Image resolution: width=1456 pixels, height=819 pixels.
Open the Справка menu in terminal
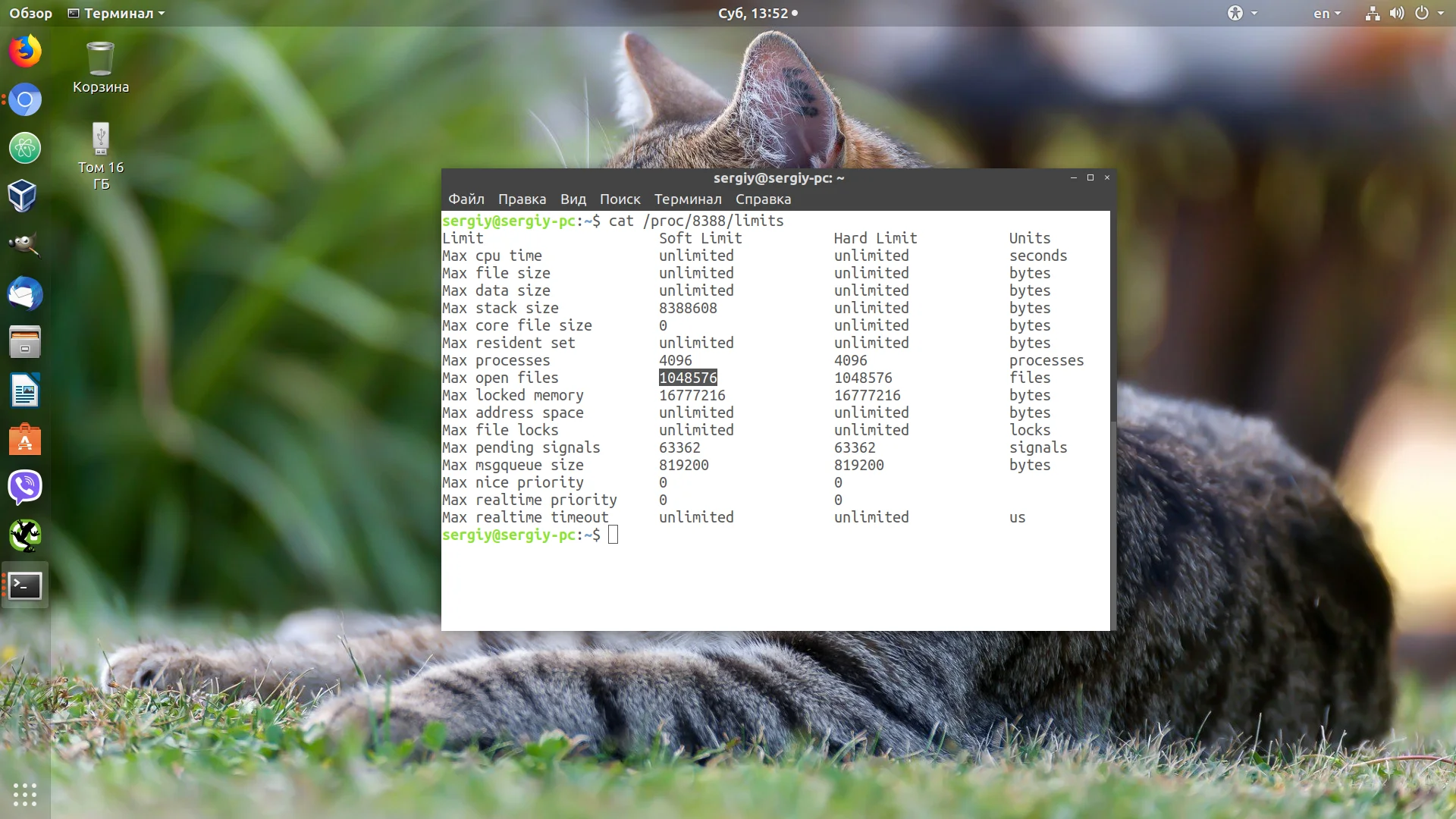[763, 199]
